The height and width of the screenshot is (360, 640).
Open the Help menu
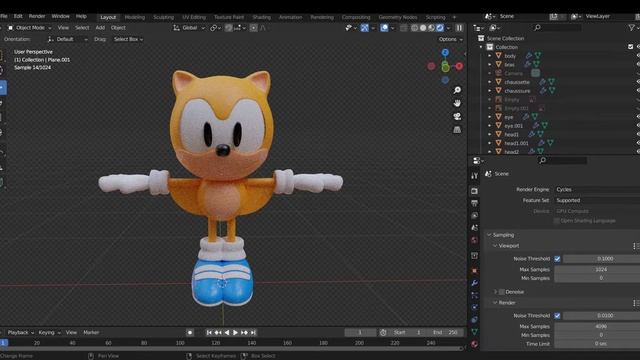pyautogui.click(x=81, y=16)
